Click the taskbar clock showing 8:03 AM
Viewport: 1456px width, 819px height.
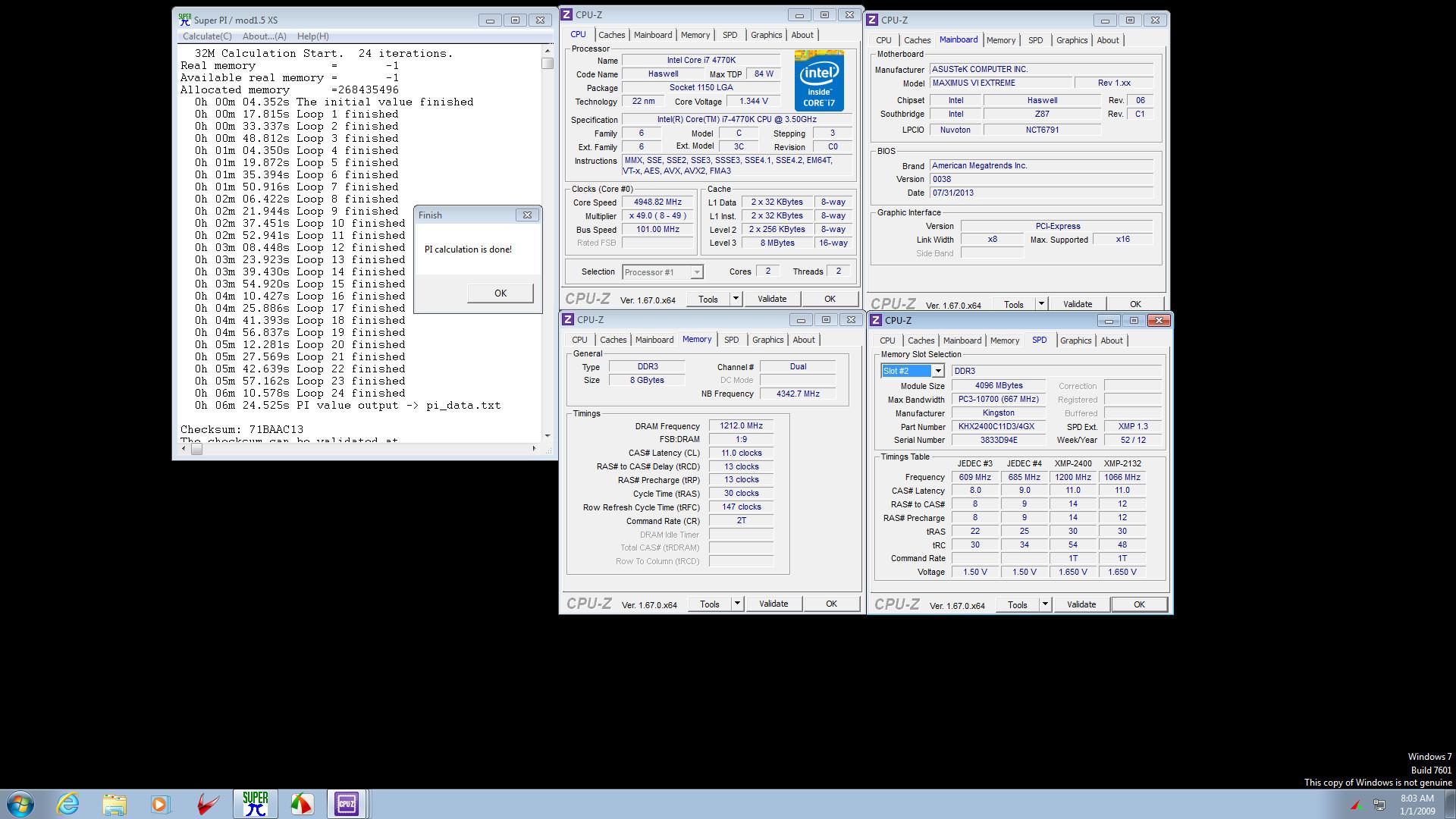click(1417, 804)
